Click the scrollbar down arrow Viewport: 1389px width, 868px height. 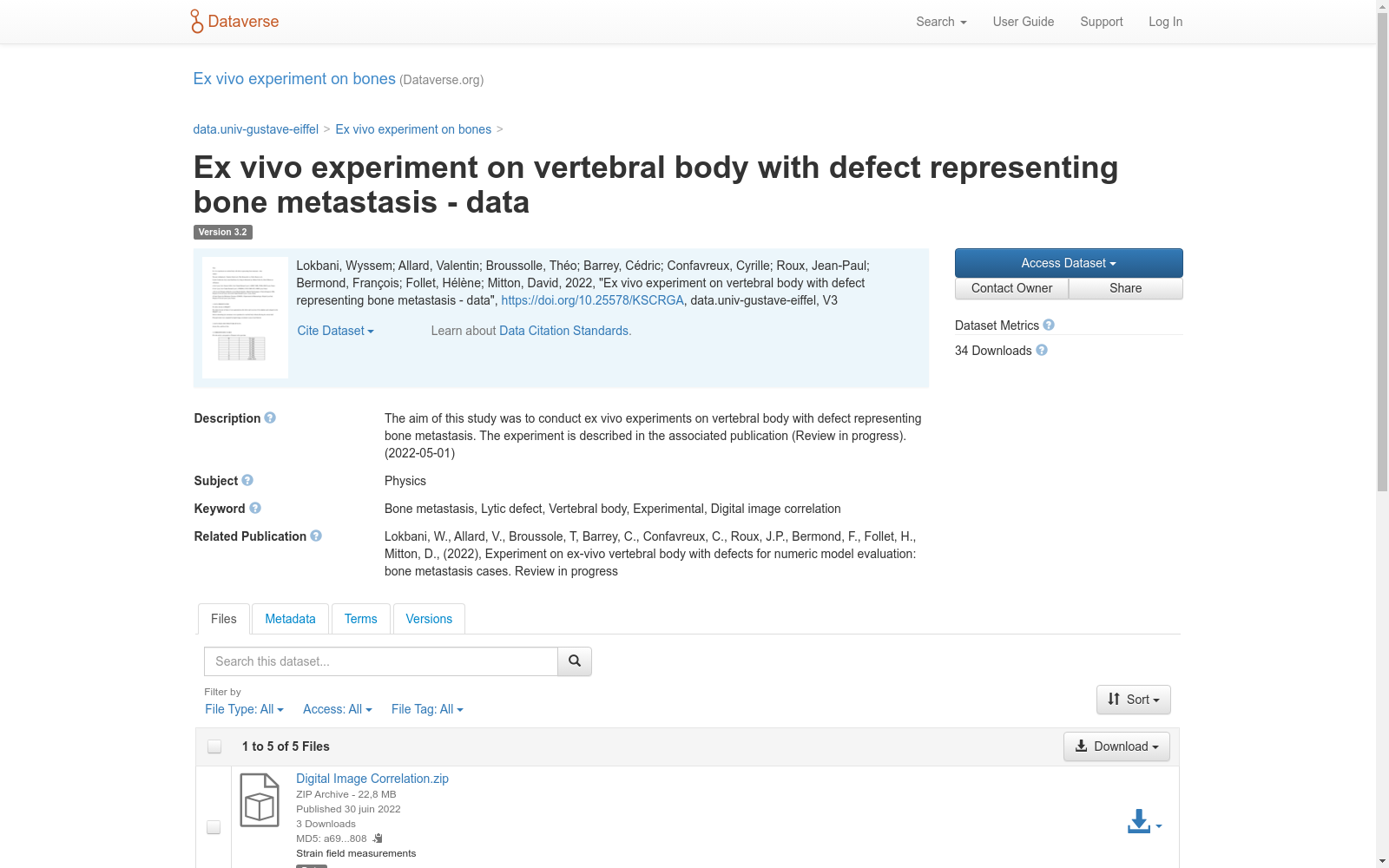click(1382, 861)
